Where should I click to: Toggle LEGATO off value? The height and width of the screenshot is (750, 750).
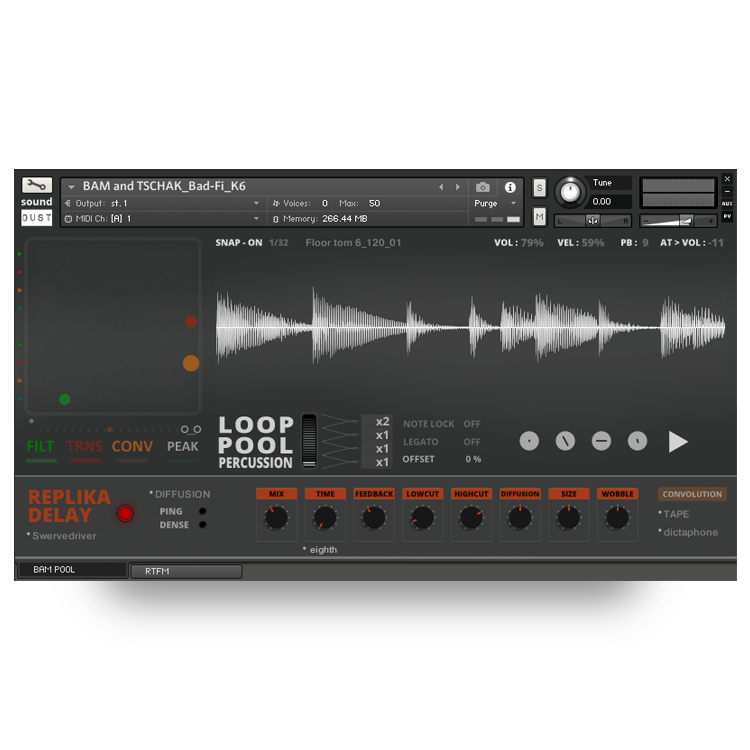[472, 442]
